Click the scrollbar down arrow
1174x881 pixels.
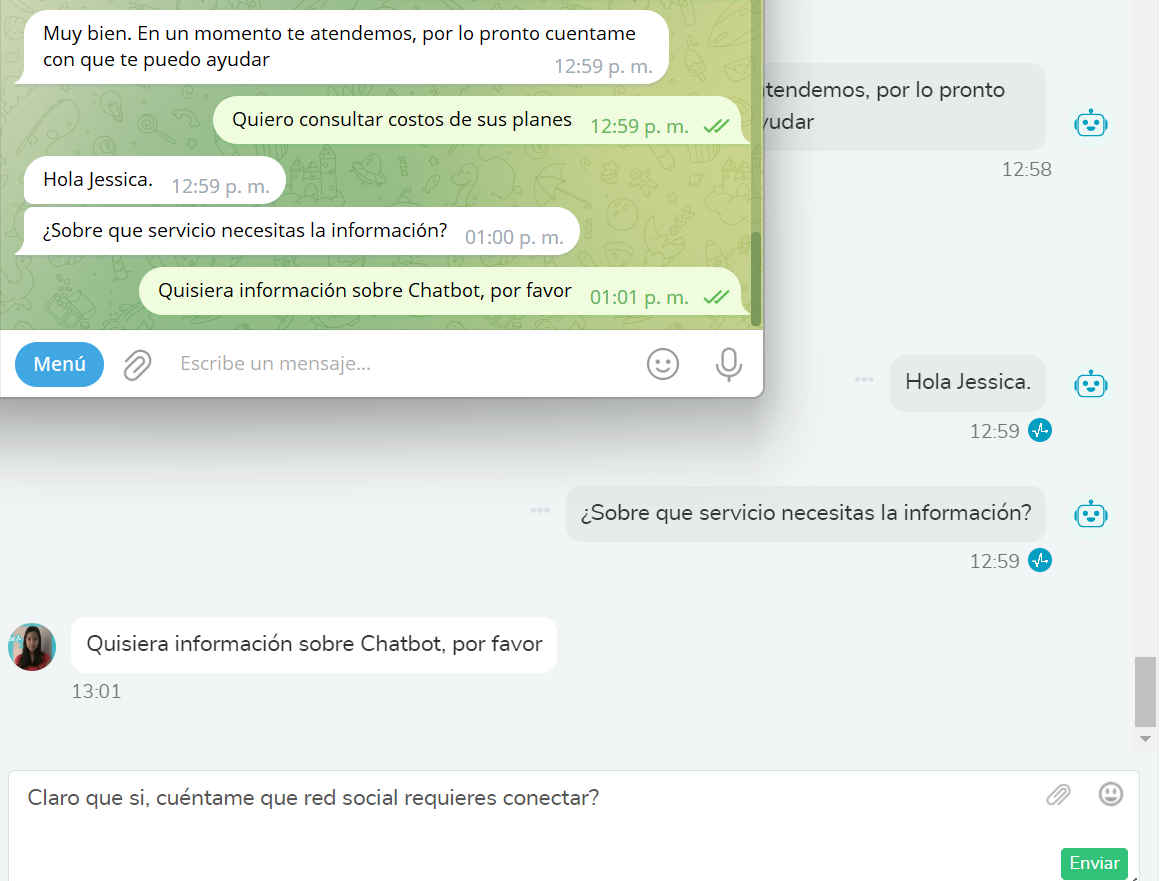pos(1145,739)
